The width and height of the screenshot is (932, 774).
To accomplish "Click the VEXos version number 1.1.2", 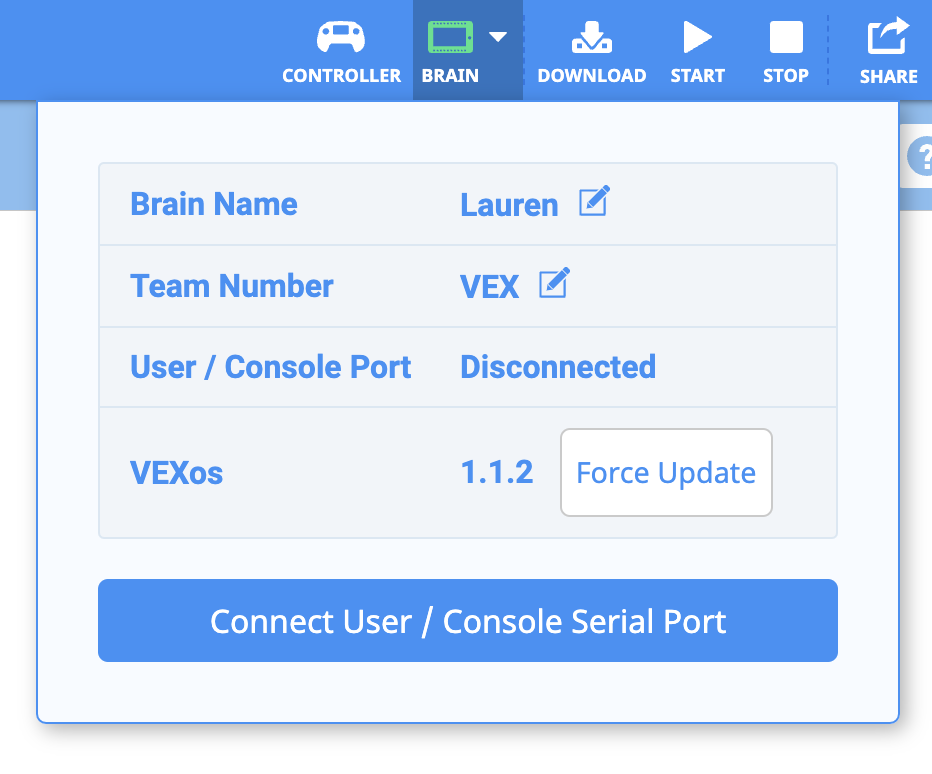I will point(496,472).
